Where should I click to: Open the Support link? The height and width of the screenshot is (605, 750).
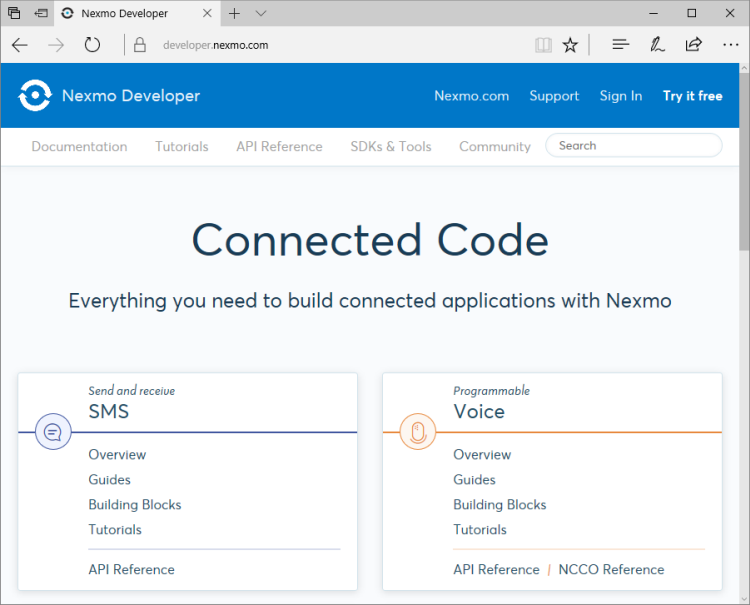554,96
